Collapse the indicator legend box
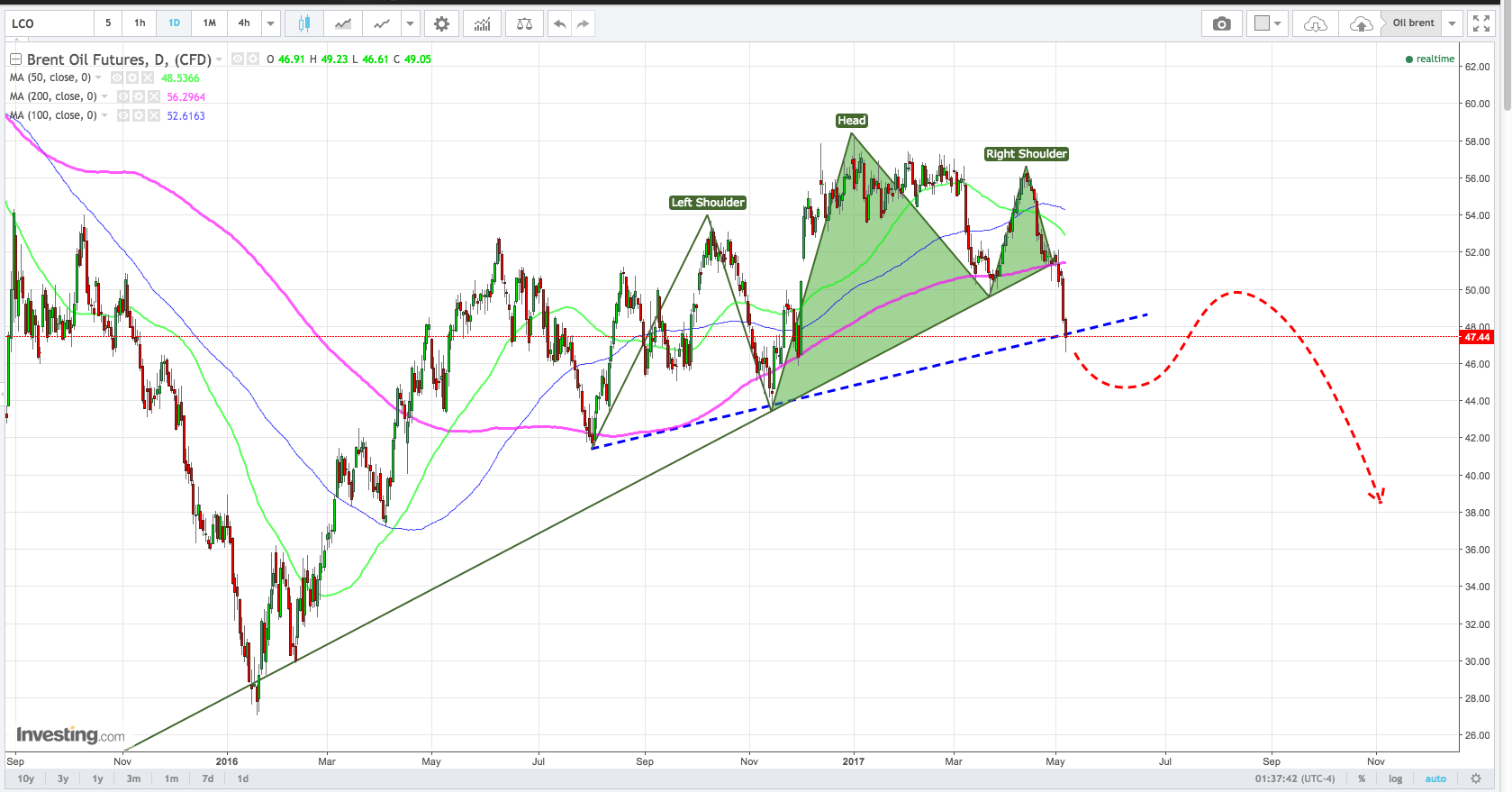 click(15, 59)
